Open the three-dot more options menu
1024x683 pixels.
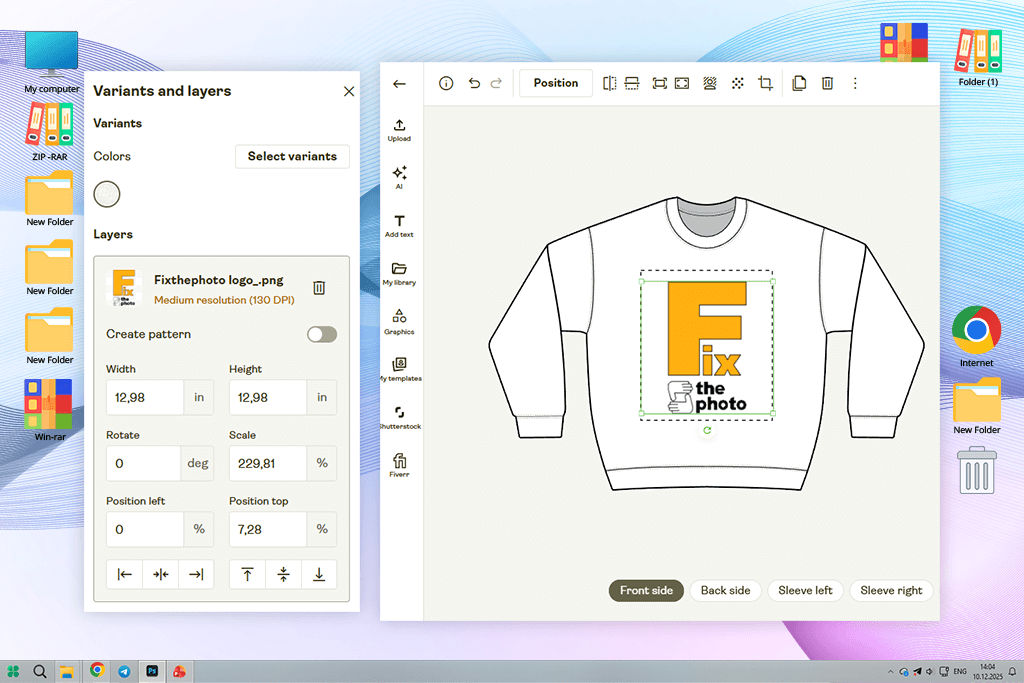point(855,83)
